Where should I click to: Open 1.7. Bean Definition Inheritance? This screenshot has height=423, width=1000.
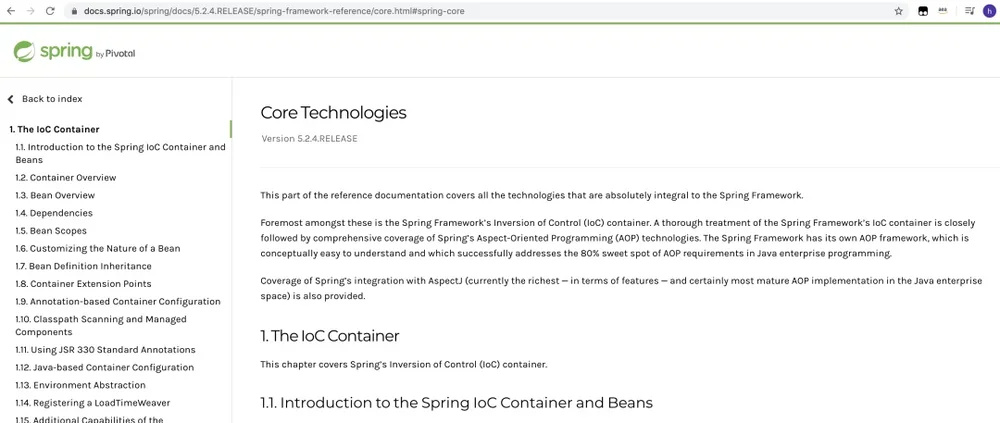84,266
